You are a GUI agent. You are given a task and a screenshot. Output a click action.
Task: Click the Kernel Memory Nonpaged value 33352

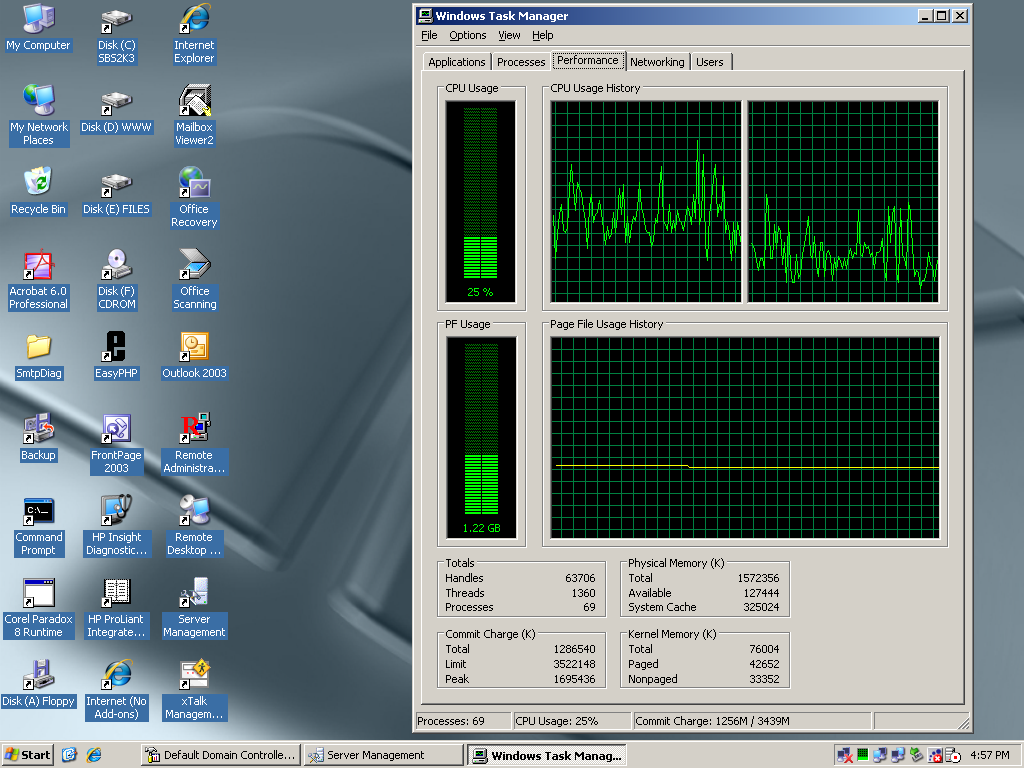(x=764, y=679)
